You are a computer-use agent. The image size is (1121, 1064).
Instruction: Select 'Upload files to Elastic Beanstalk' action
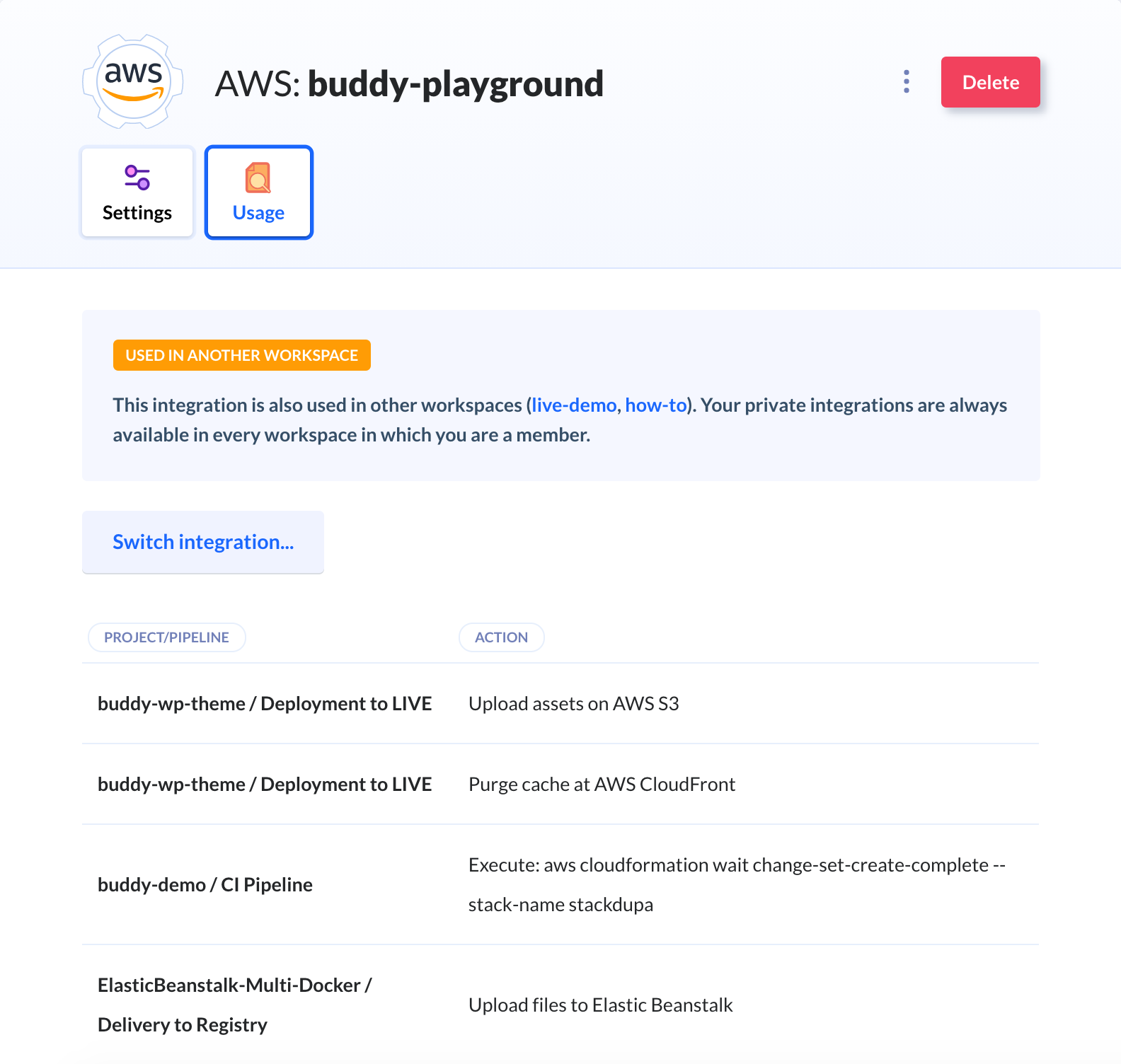601,1005
